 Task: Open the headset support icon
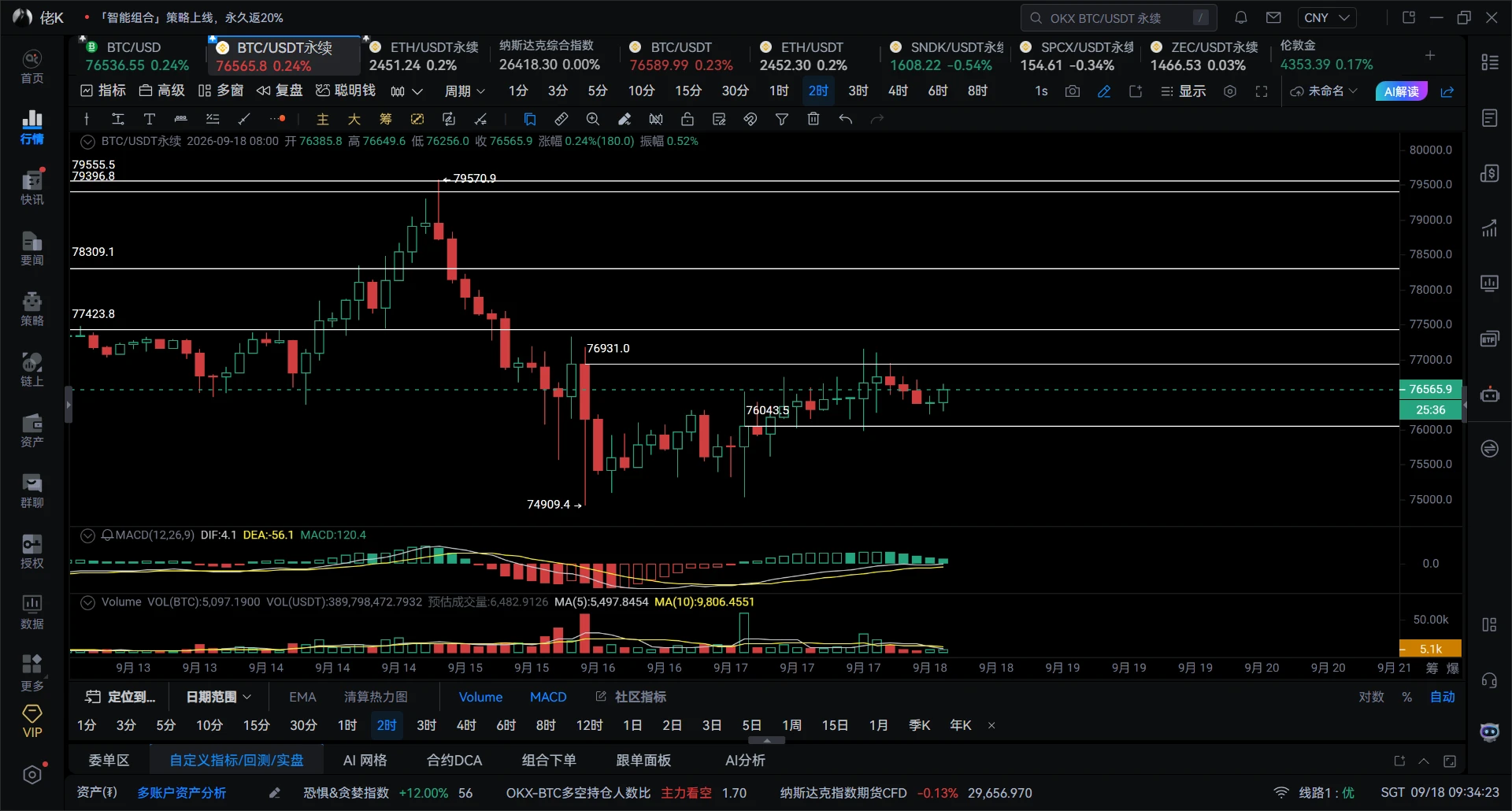(1489, 680)
